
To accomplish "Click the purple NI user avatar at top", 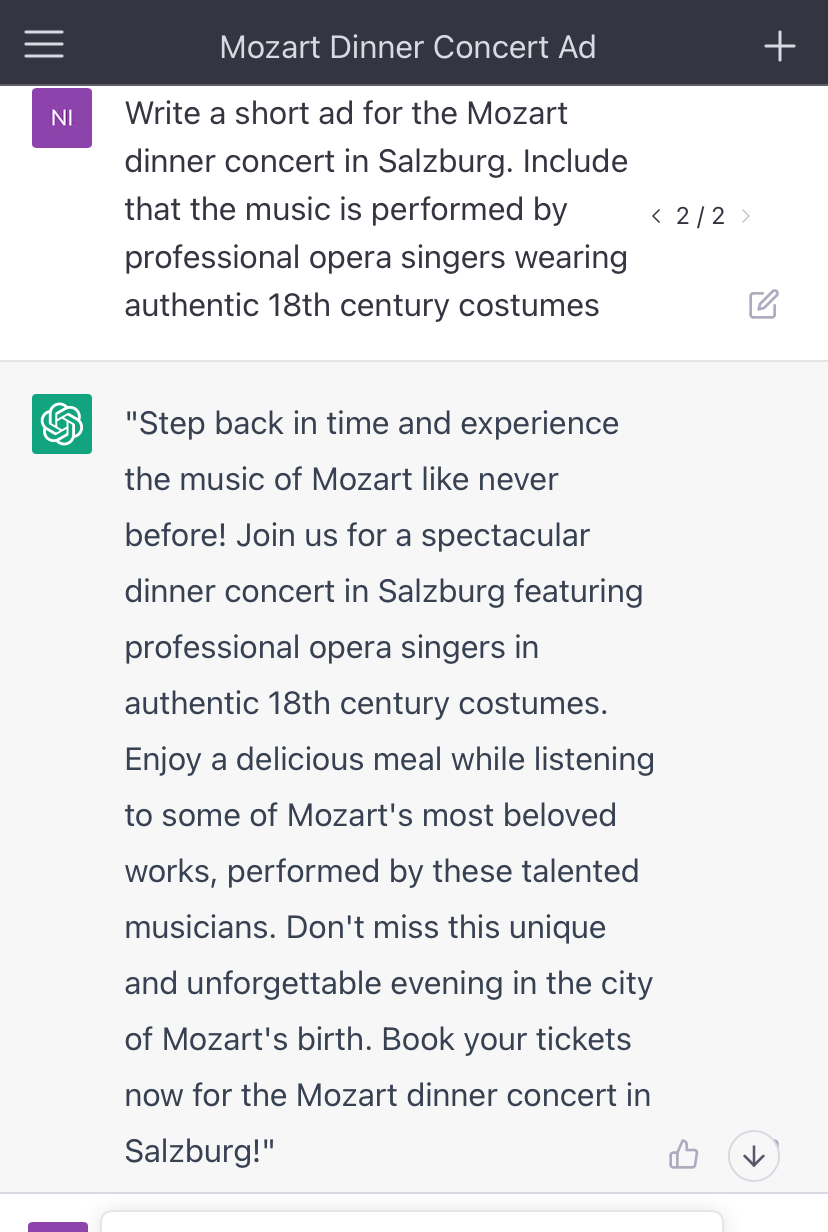I will coord(62,118).
